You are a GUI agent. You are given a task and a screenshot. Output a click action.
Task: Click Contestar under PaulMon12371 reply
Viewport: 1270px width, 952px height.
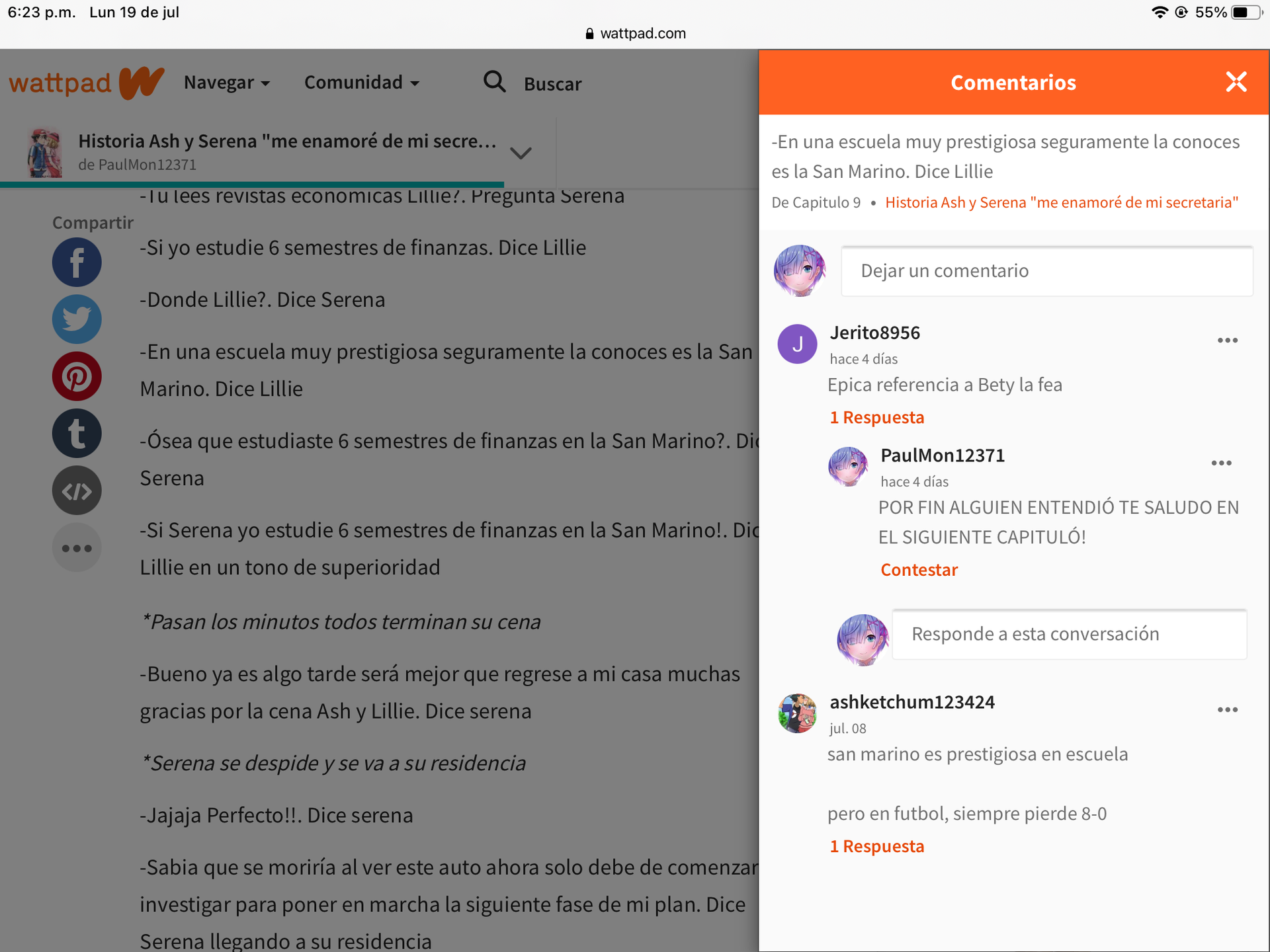coord(919,570)
